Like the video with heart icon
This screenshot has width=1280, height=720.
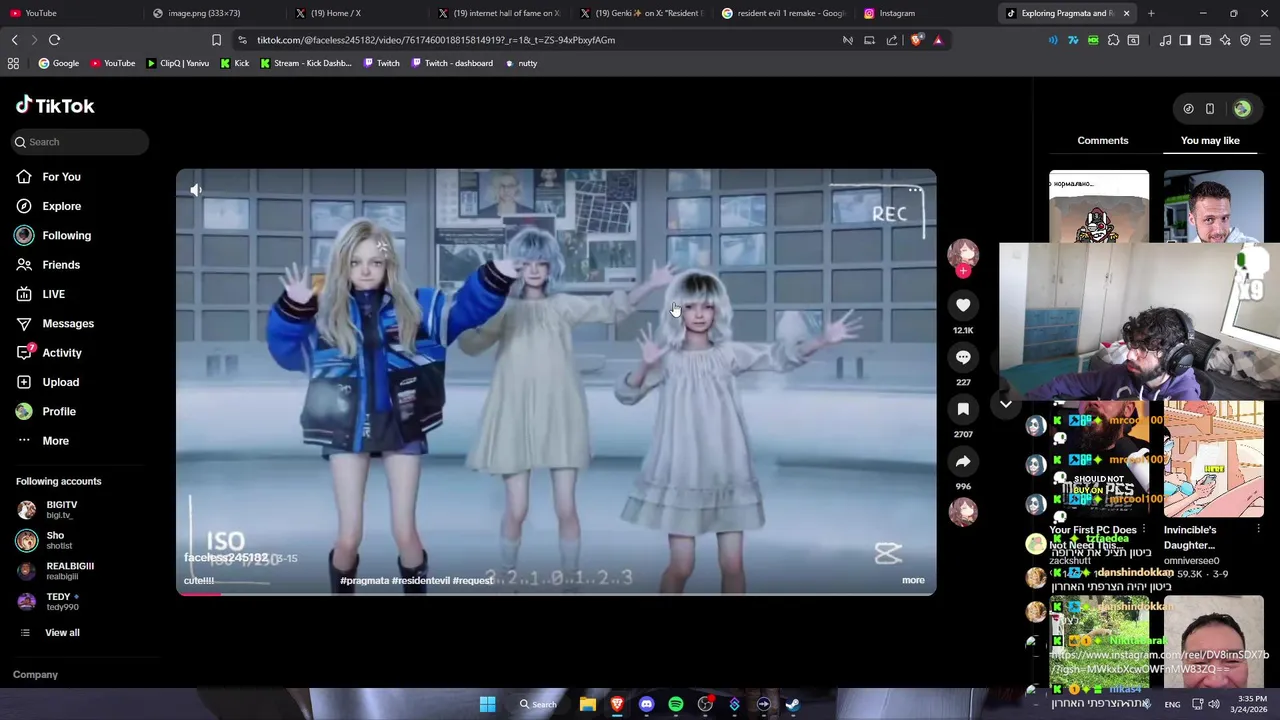pos(963,305)
